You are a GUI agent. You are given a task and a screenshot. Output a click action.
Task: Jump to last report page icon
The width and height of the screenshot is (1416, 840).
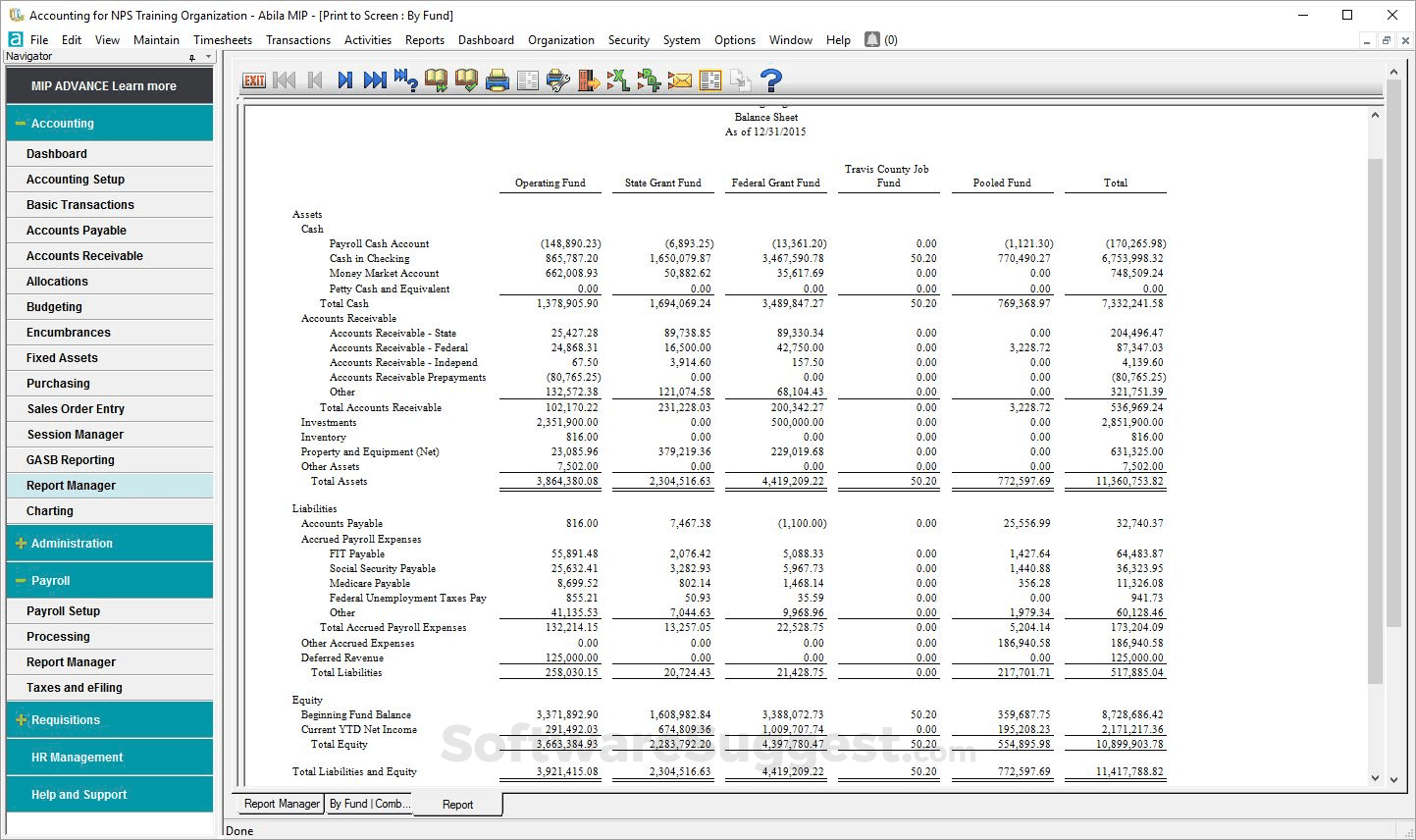(x=375, y=80)
